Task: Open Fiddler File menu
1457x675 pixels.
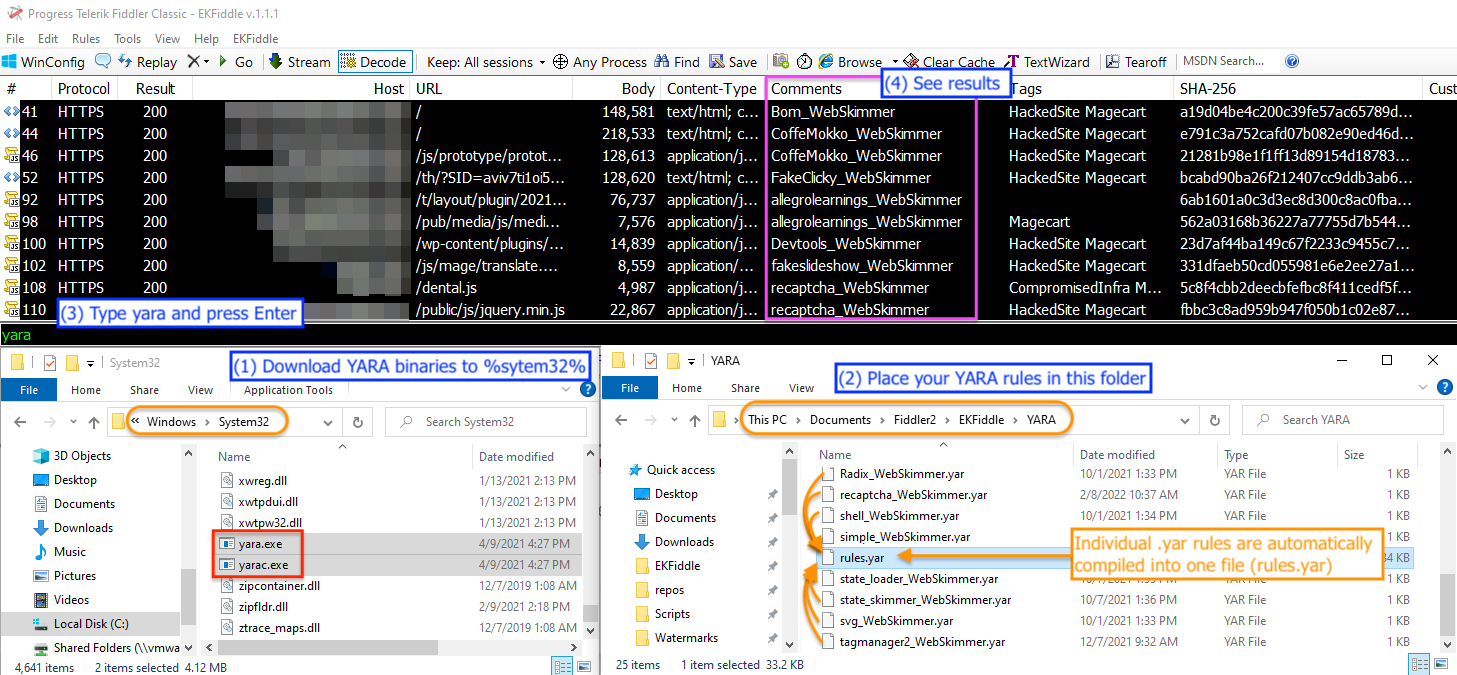Action: point(15,39)
